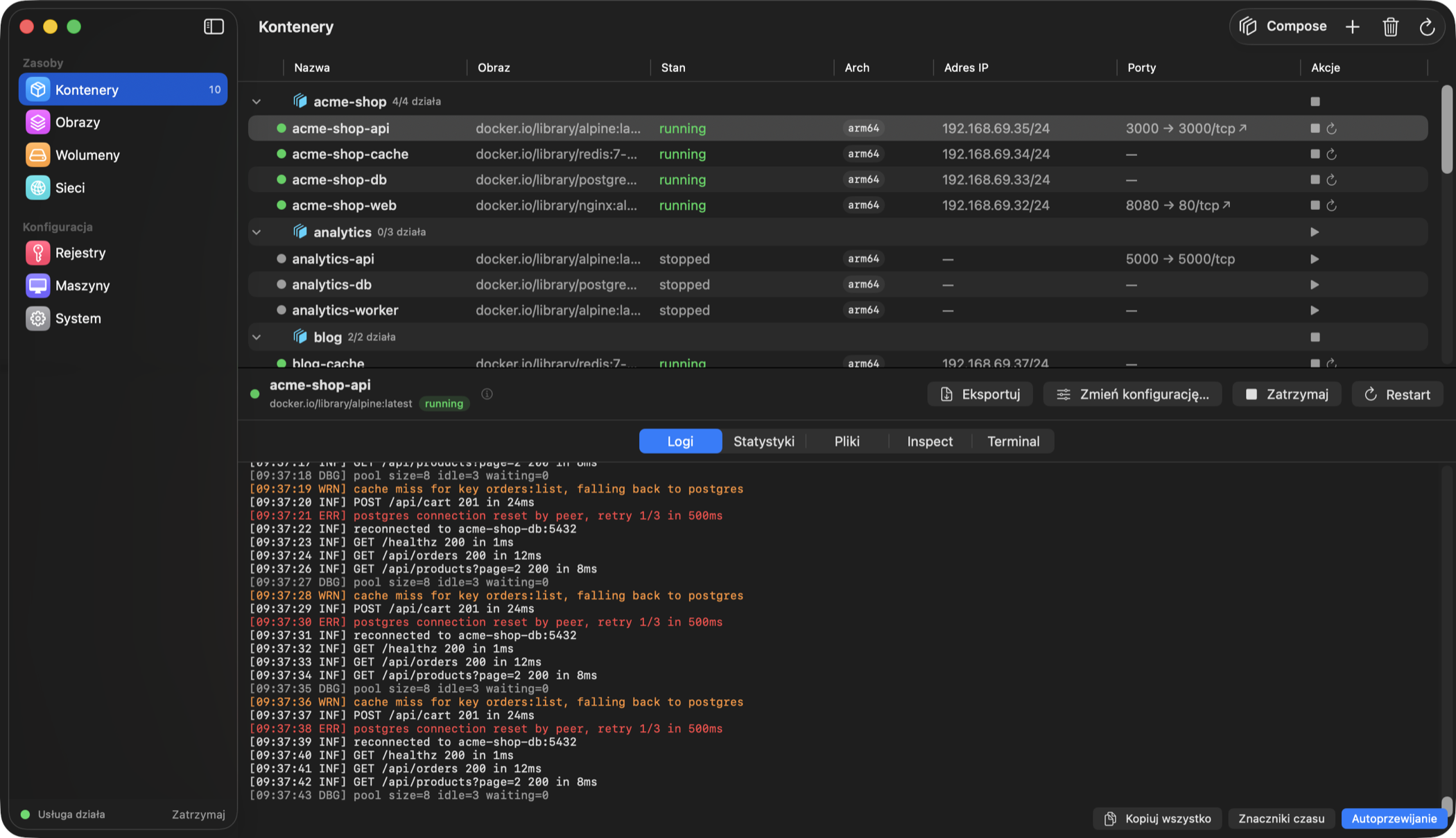1456x838 pixels.
Task: Toggle the sidebar visibility icon
Action: coord(214,26)
